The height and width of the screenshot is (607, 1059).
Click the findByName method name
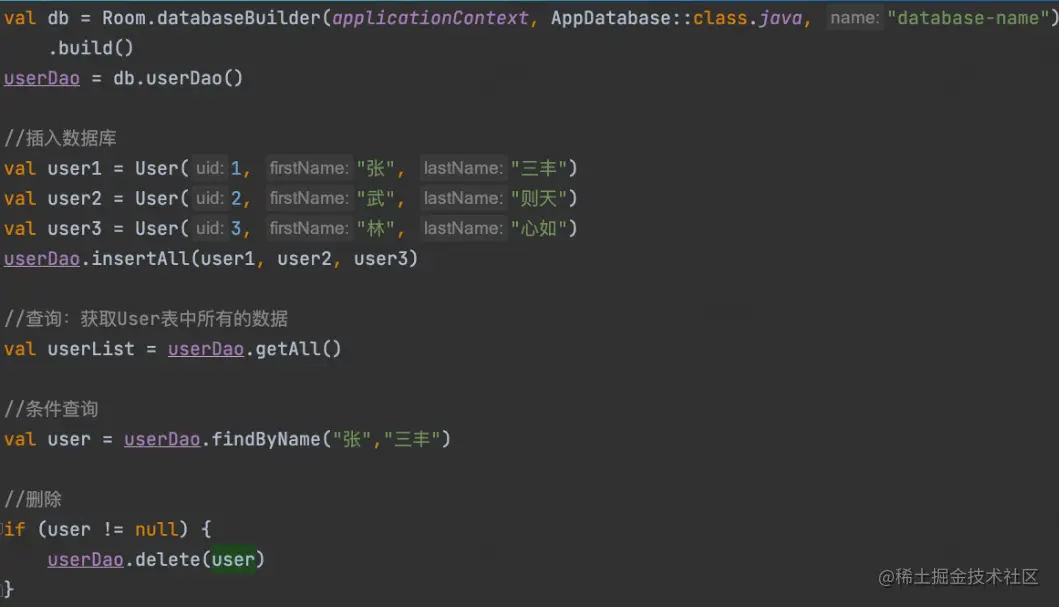[266, 440]
